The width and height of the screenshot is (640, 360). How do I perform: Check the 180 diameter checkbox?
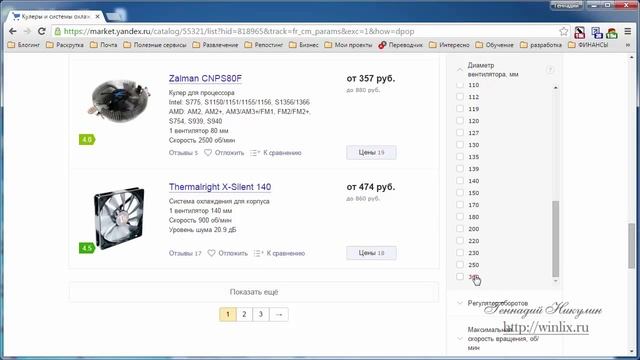[460, 217]
